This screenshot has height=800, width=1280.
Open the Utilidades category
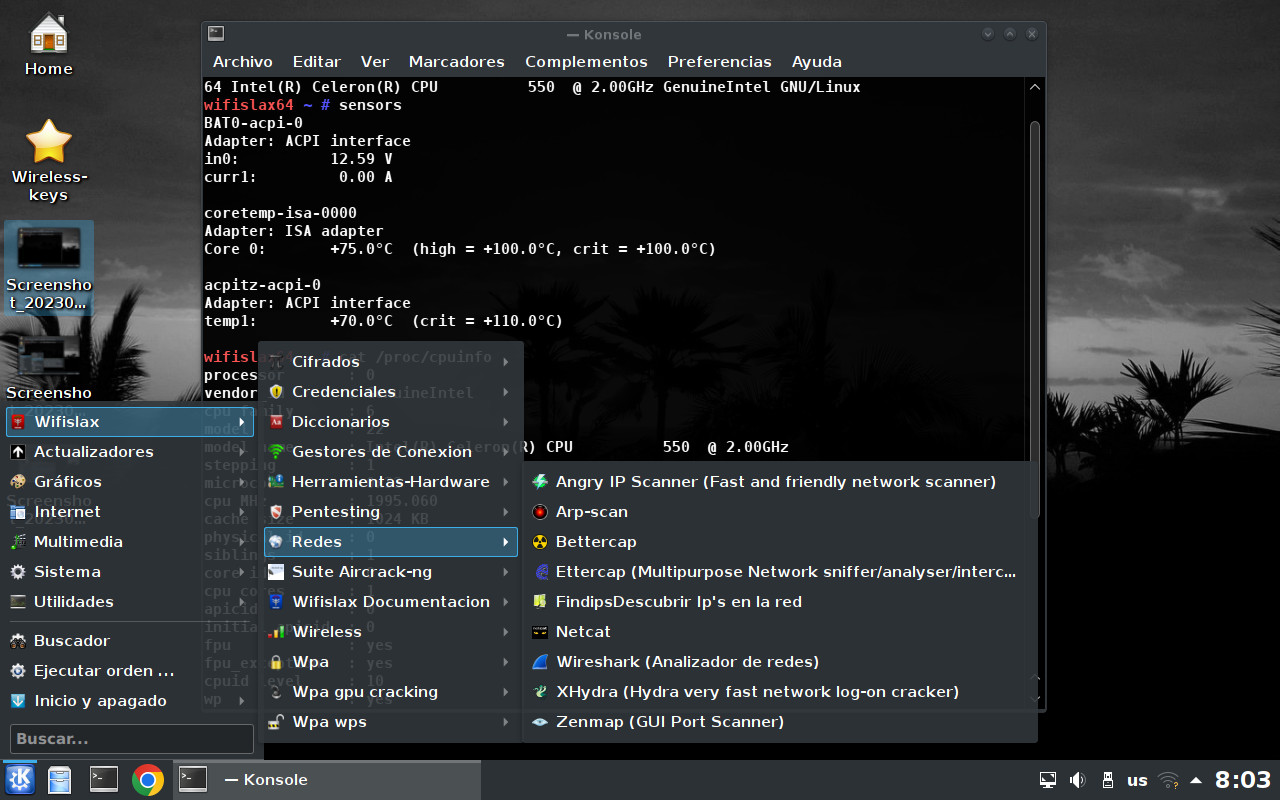(x=130, y=602)
